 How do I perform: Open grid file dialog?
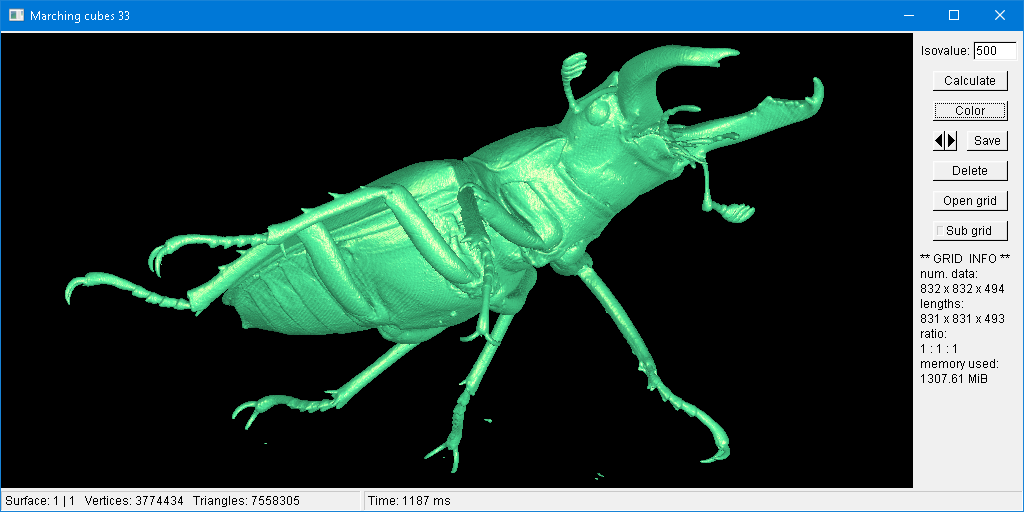click(x=970, y=201)
